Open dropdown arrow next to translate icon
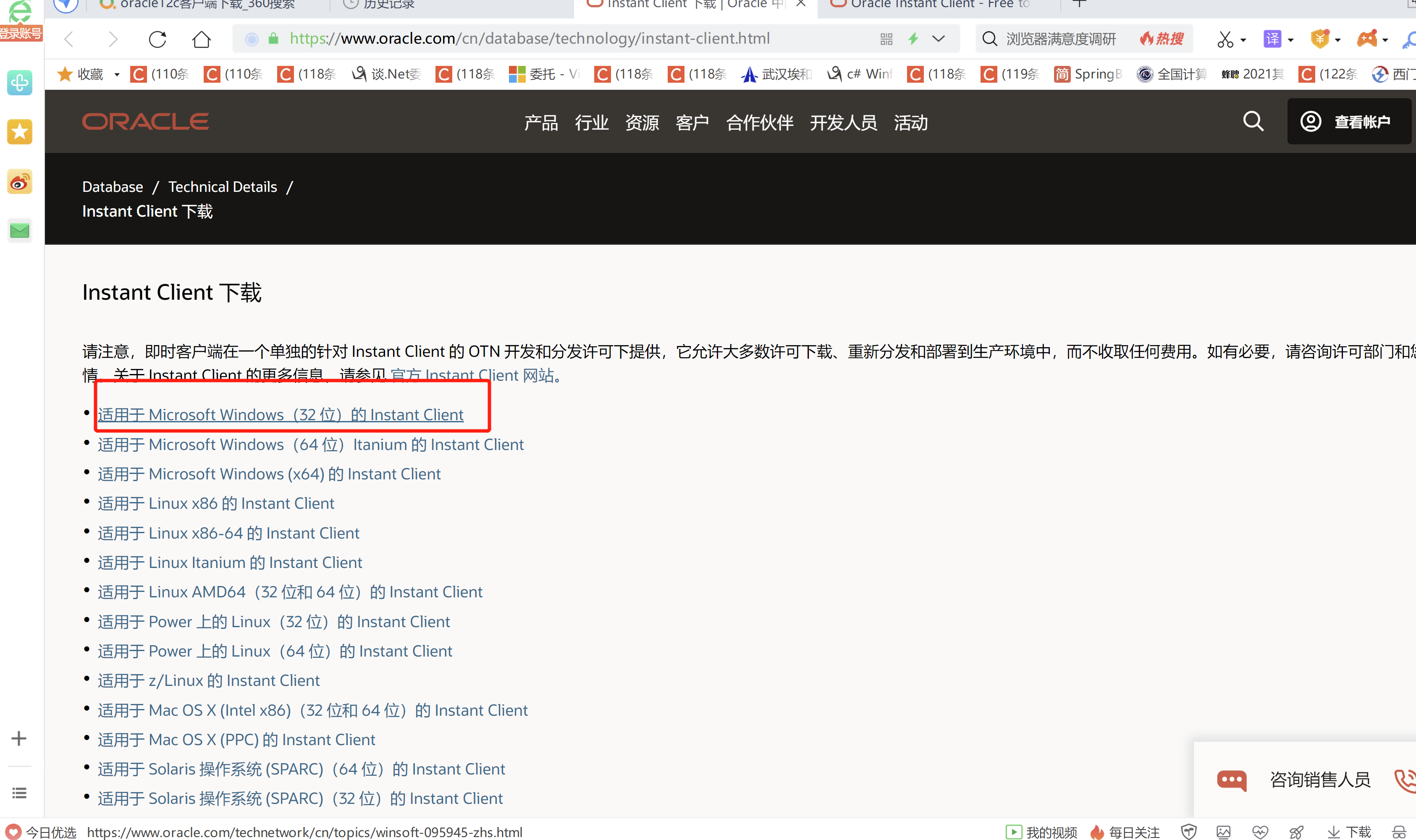The width and height of the screenshot is (1416, 840). [1290, 39]
